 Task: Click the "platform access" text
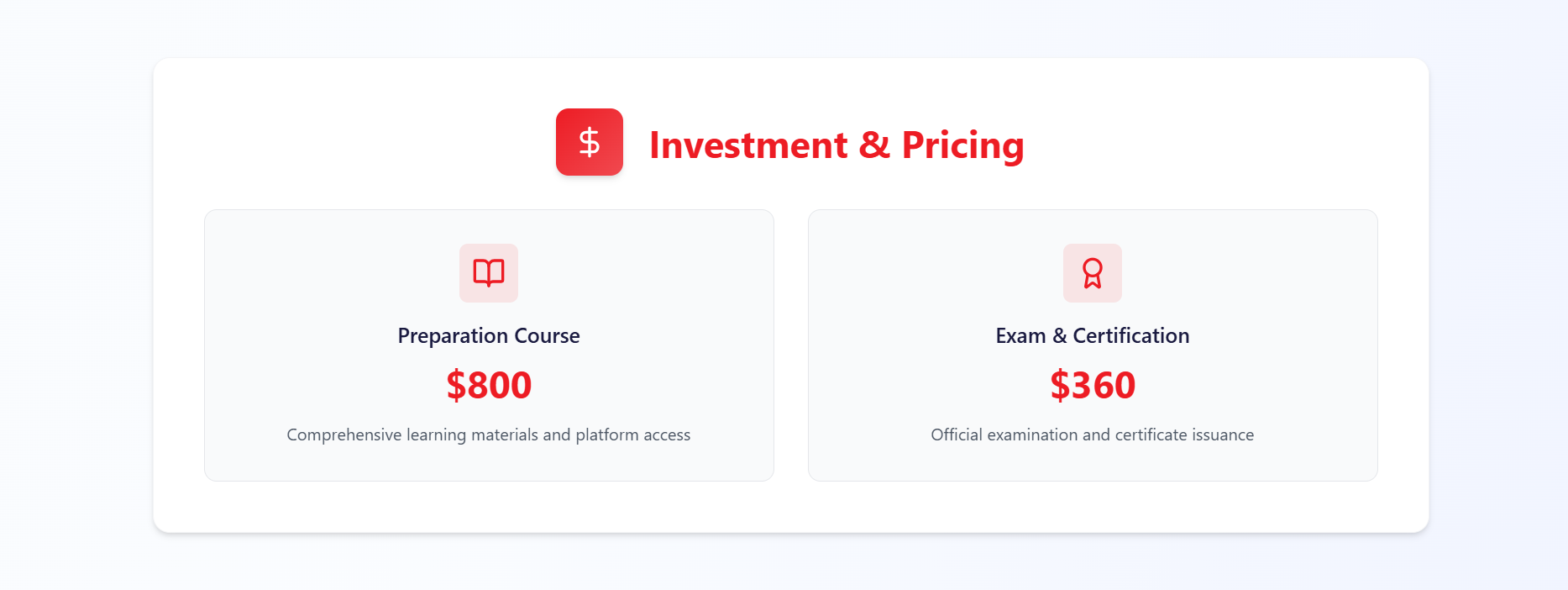click(x=632, y=435)
